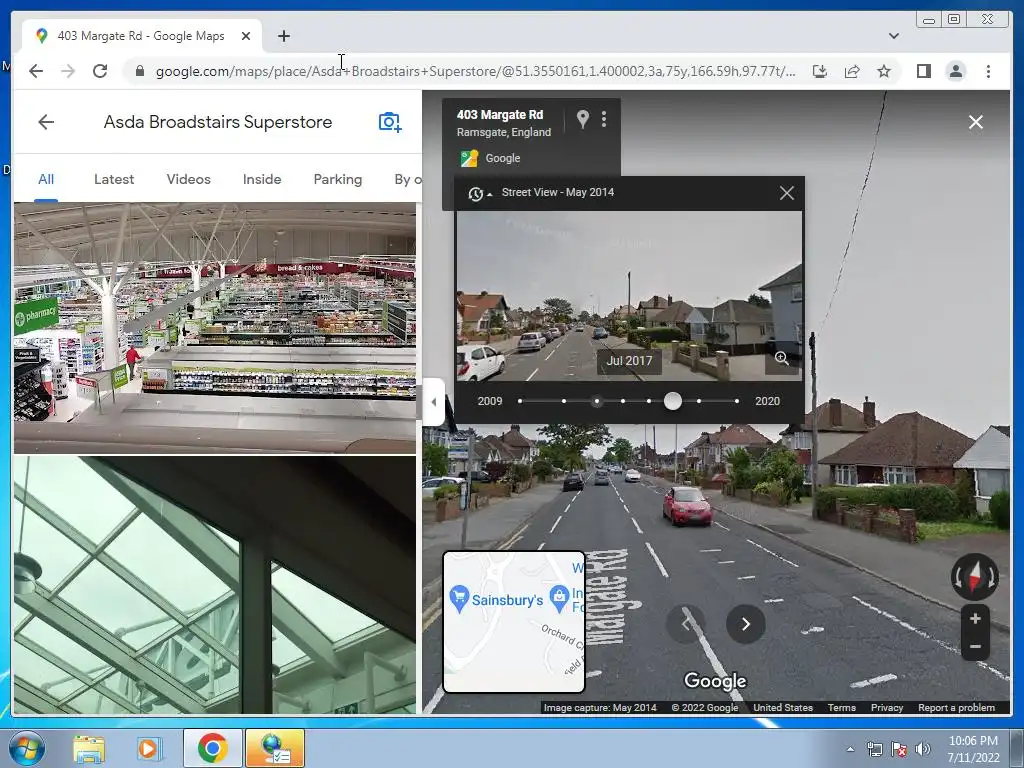
Task: Click the Jul 2017 preview image
Action: [x=628, y=296]
